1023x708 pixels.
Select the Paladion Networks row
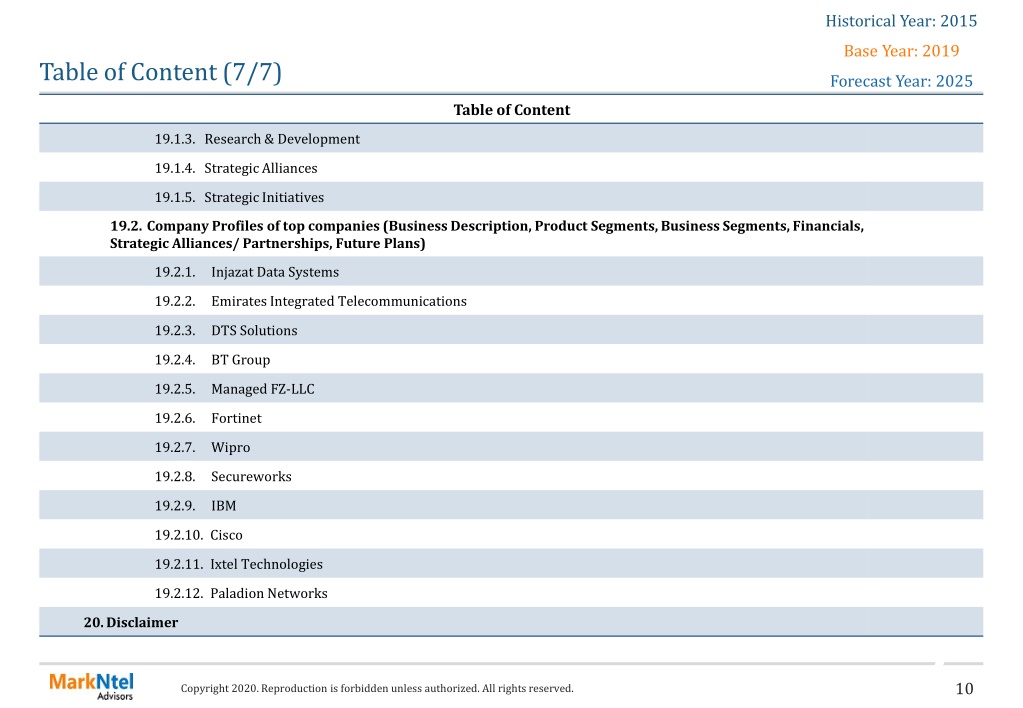511,593
